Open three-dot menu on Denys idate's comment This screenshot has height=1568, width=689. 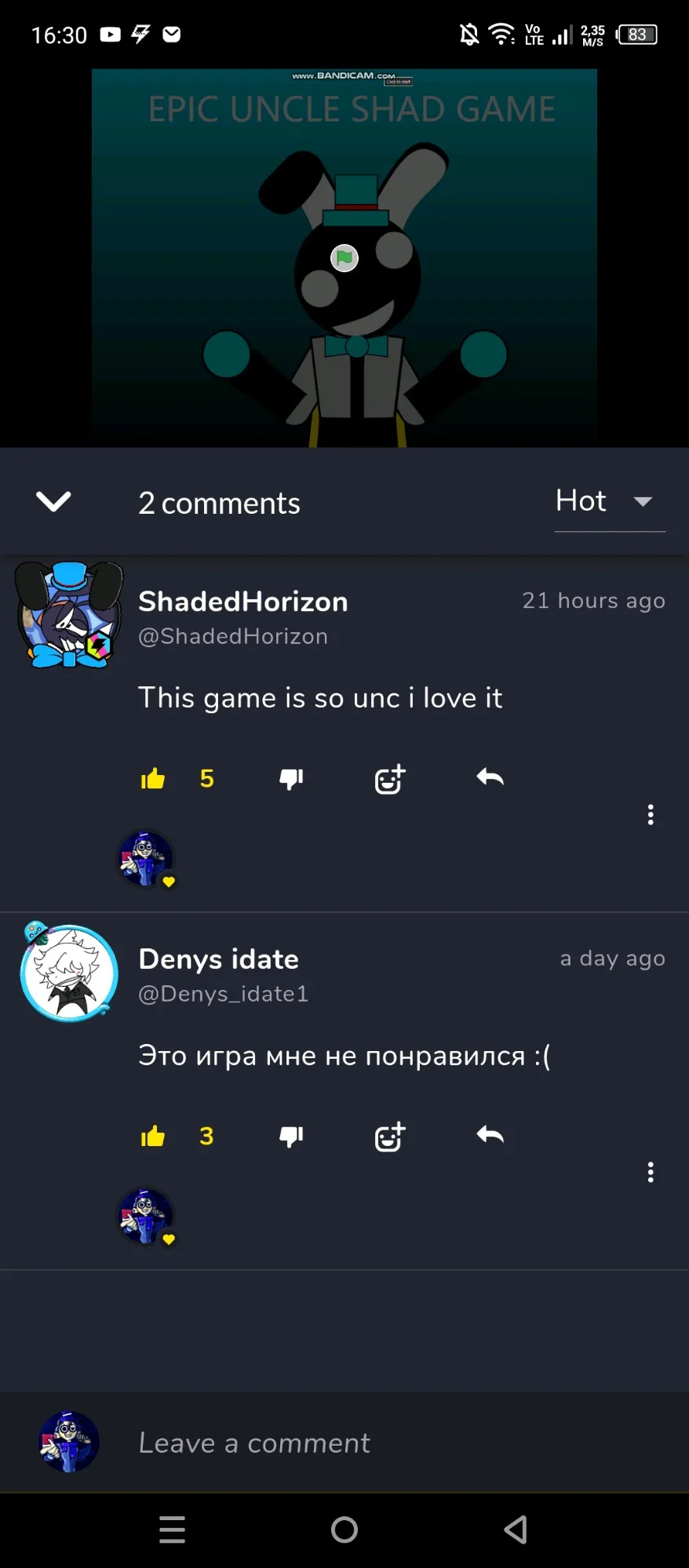click(651, 1173)
